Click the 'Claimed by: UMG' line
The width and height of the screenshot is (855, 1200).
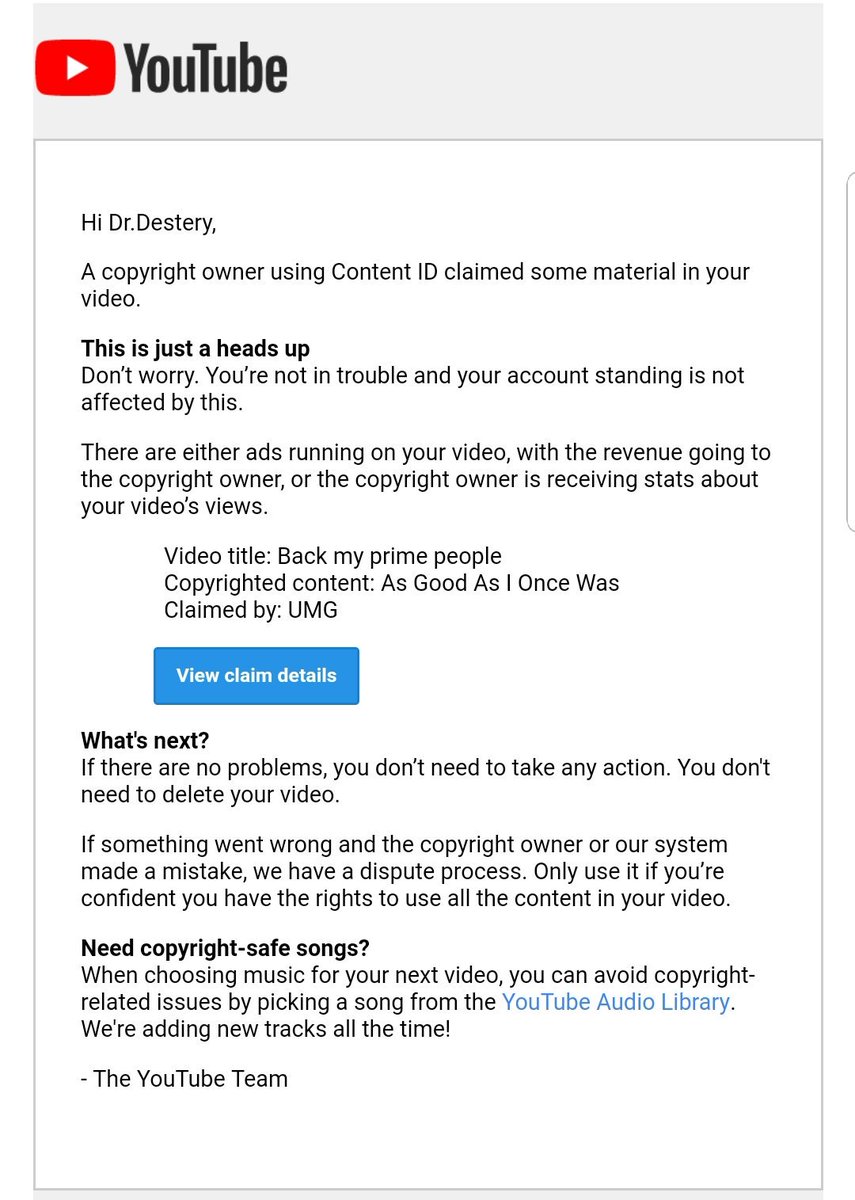(251, 609)
